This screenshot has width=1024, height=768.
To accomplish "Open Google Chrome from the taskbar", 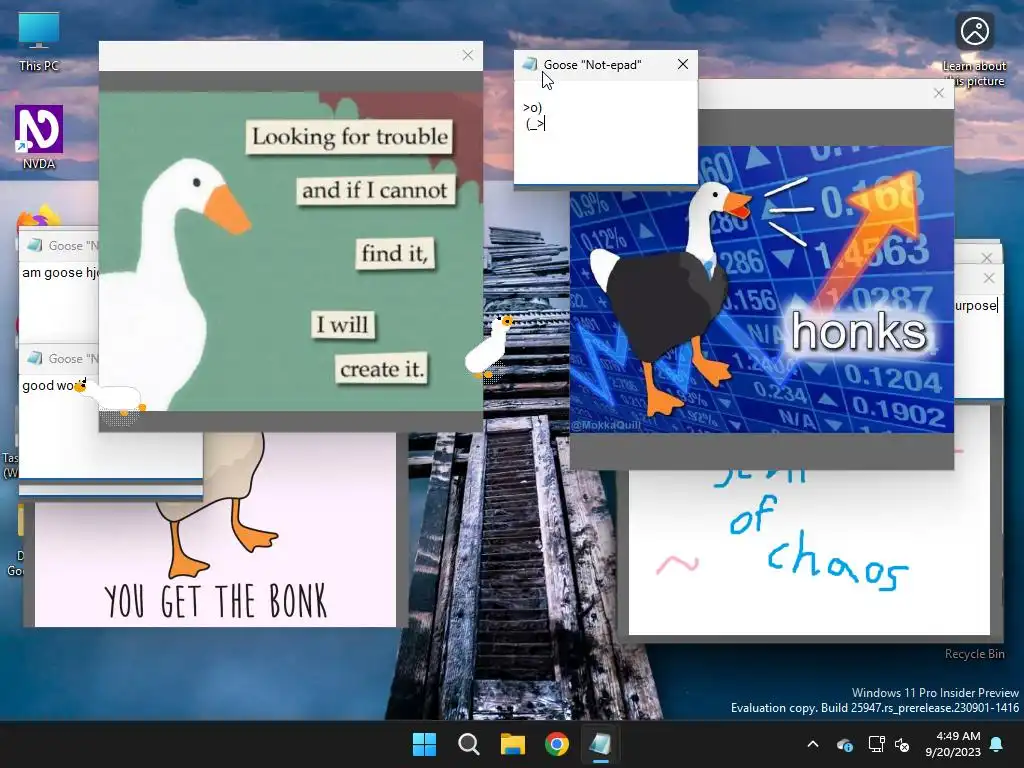I will click(556, 744).
